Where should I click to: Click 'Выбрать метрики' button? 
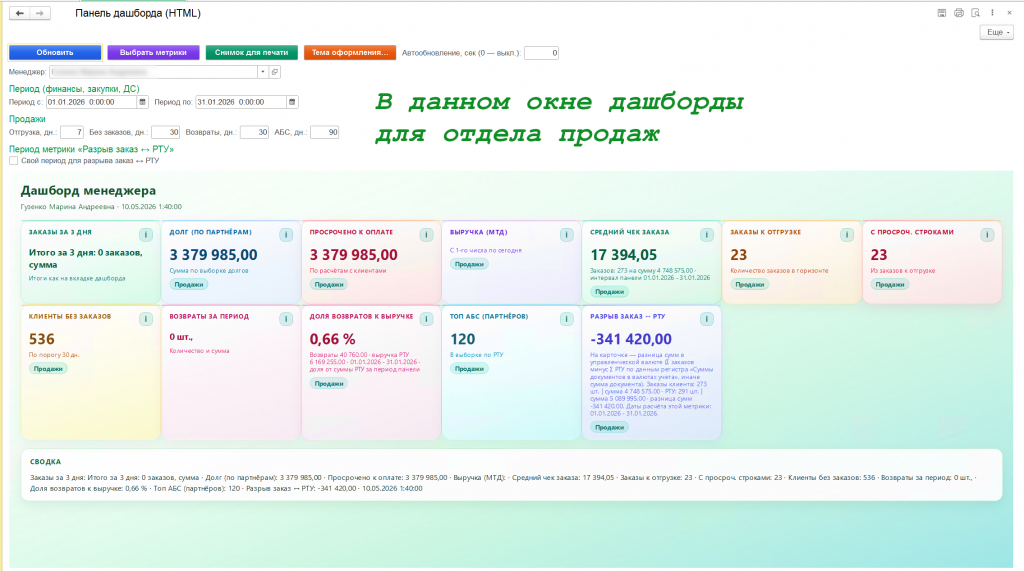[x=153, y=53]
